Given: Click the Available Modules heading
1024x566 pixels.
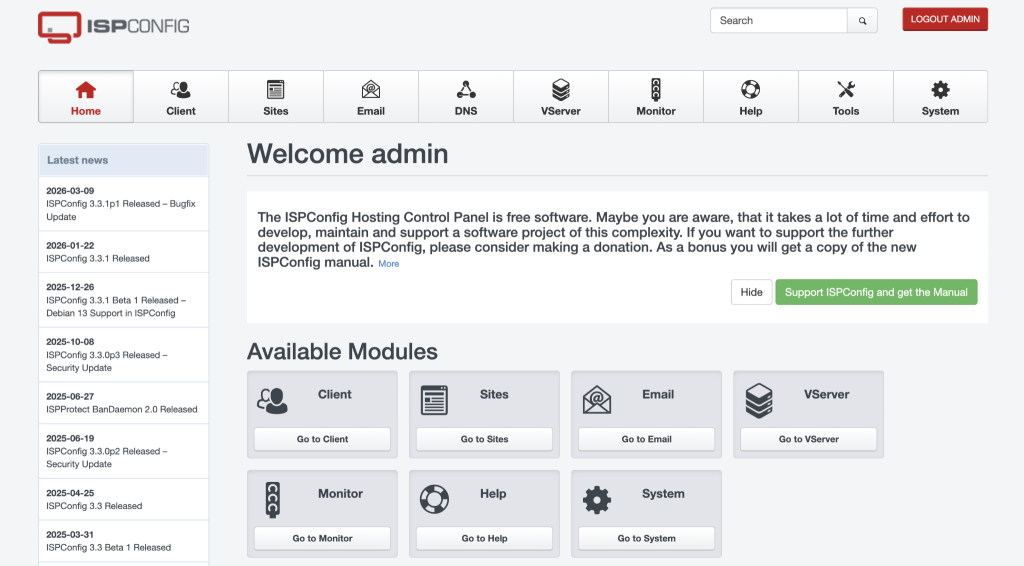Looking at the screenshot, I should click(342, 352).
